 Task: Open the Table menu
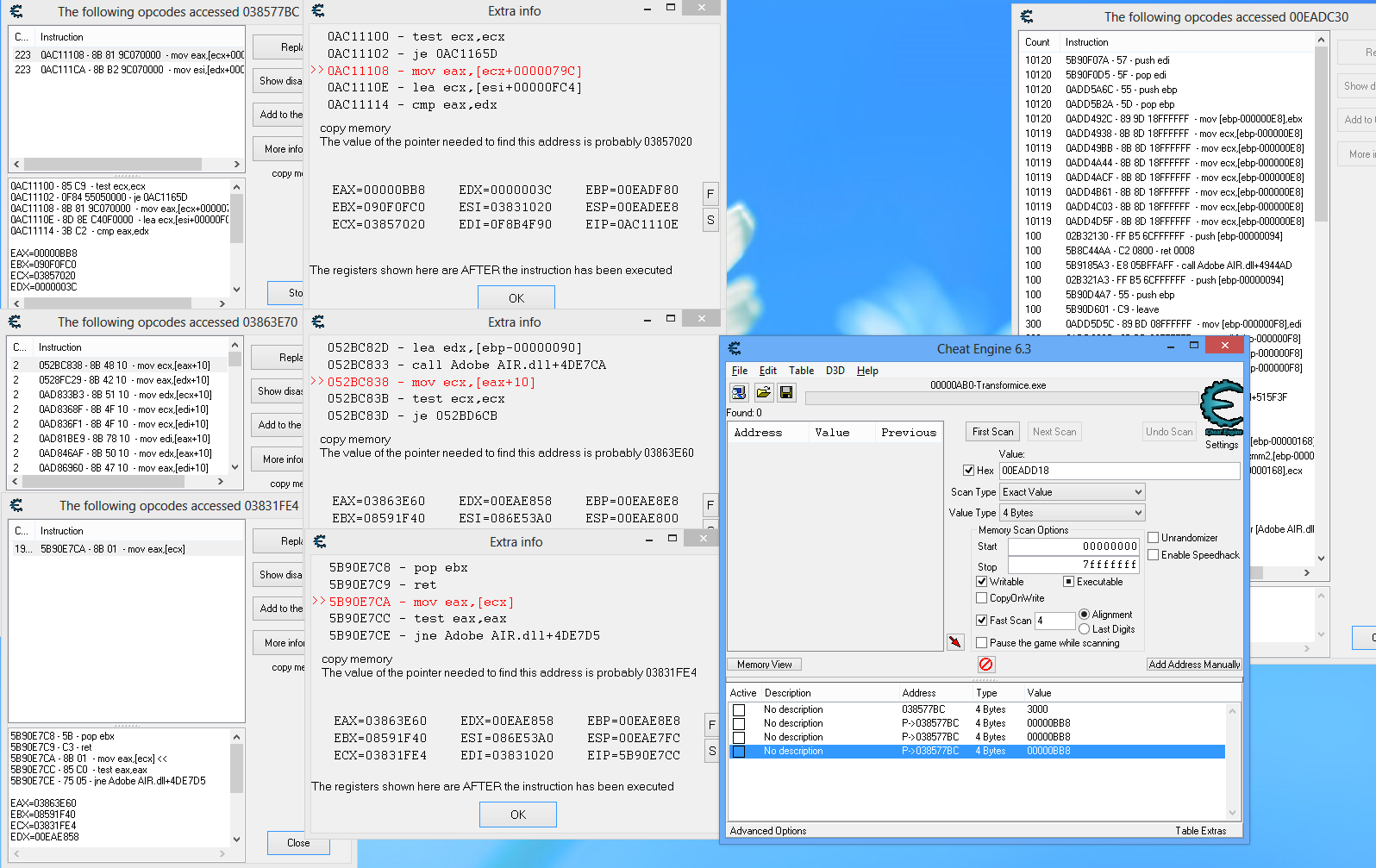click(x=801, y=371)
